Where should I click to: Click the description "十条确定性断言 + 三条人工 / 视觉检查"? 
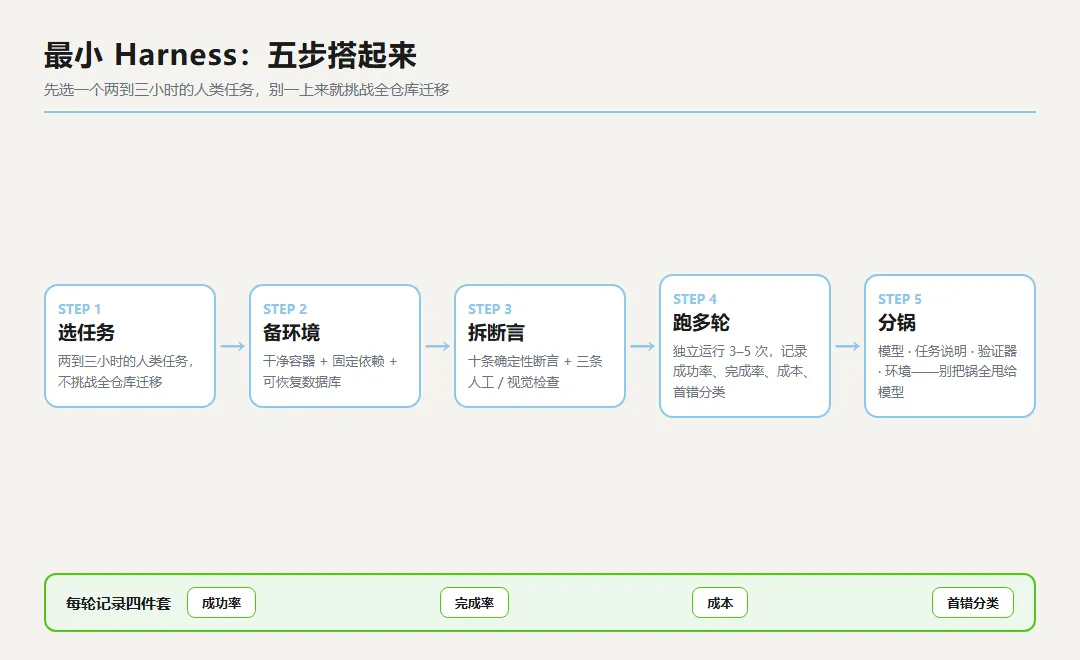tap(535, 371)
